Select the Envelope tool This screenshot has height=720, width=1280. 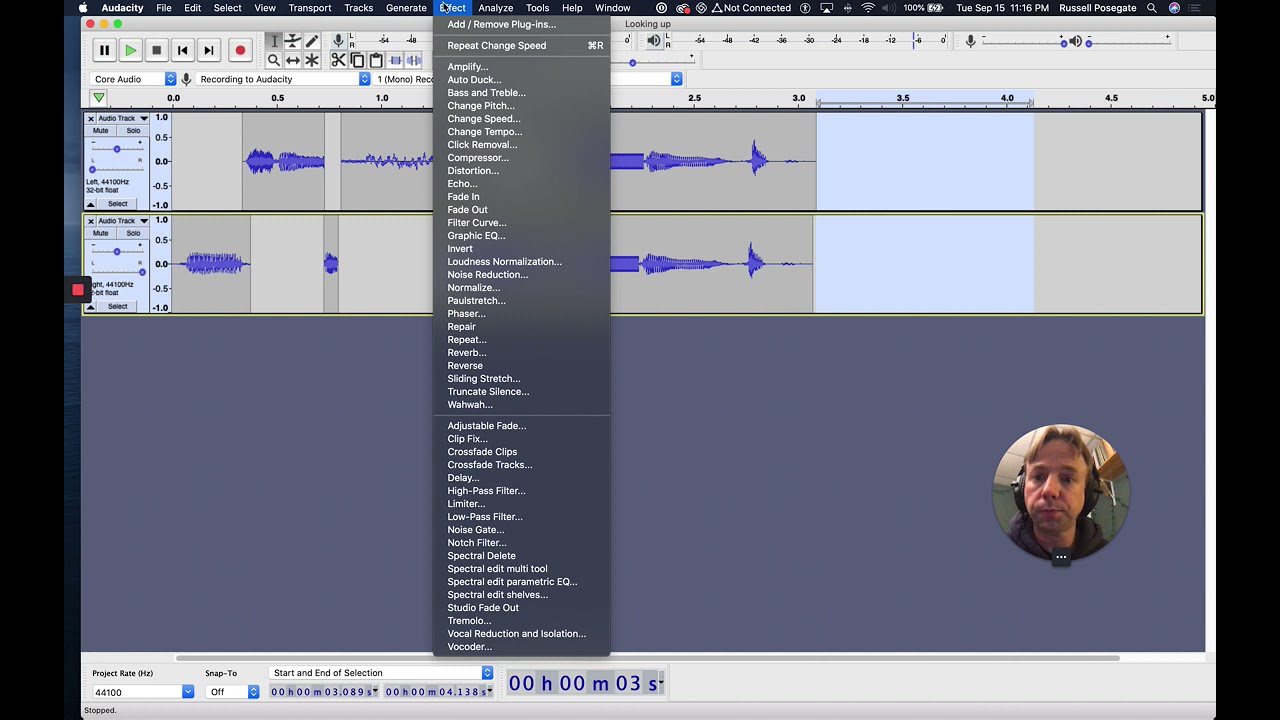pyautogui.click(x=293, y=41)
